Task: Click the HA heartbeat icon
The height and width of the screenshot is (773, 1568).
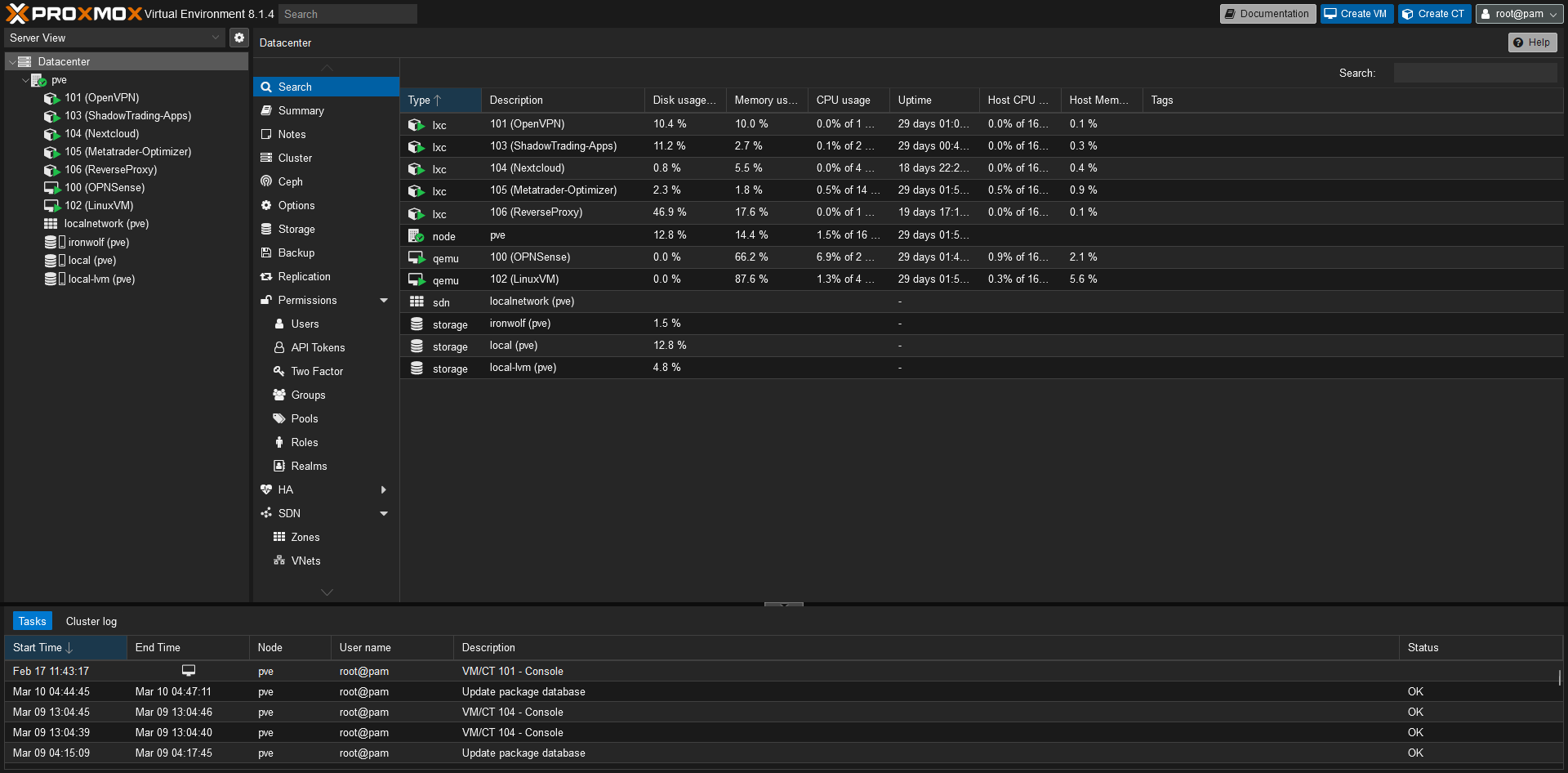Action: 266,489
